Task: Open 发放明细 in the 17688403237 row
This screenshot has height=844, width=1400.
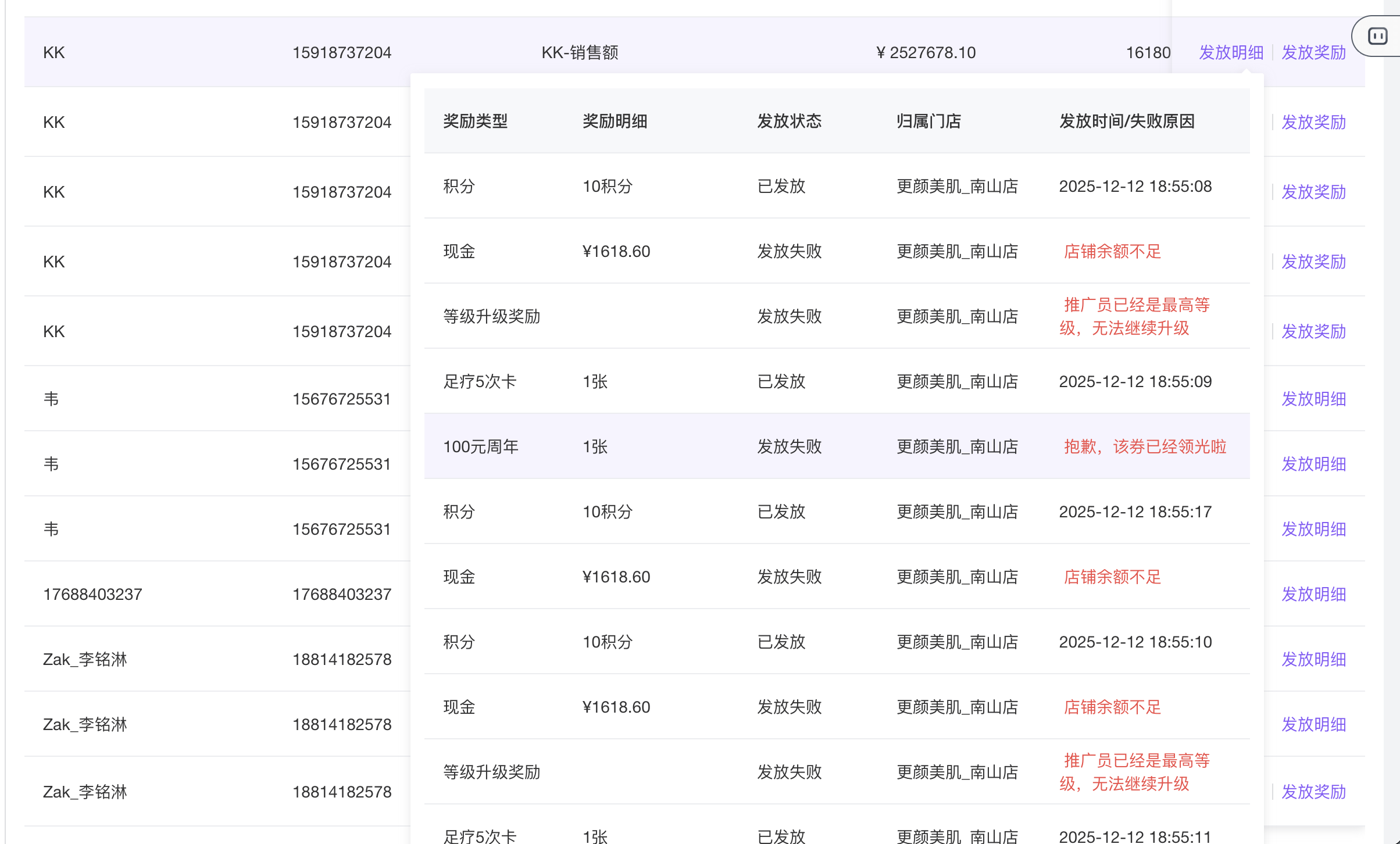Action: coord(1313,594)
